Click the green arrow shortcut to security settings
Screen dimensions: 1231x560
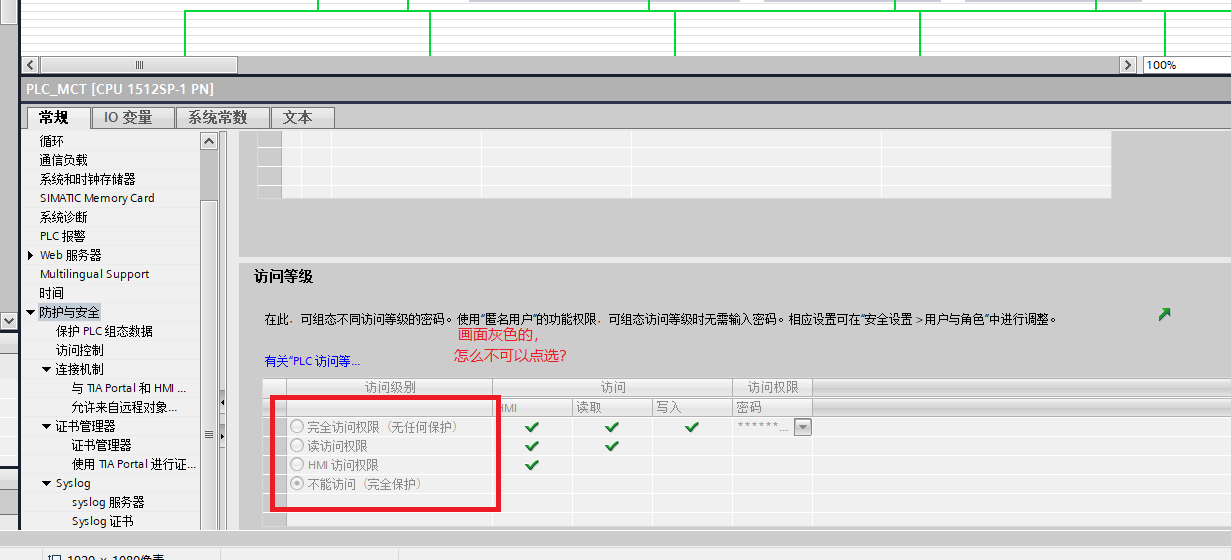click(x=1164, y=314)
